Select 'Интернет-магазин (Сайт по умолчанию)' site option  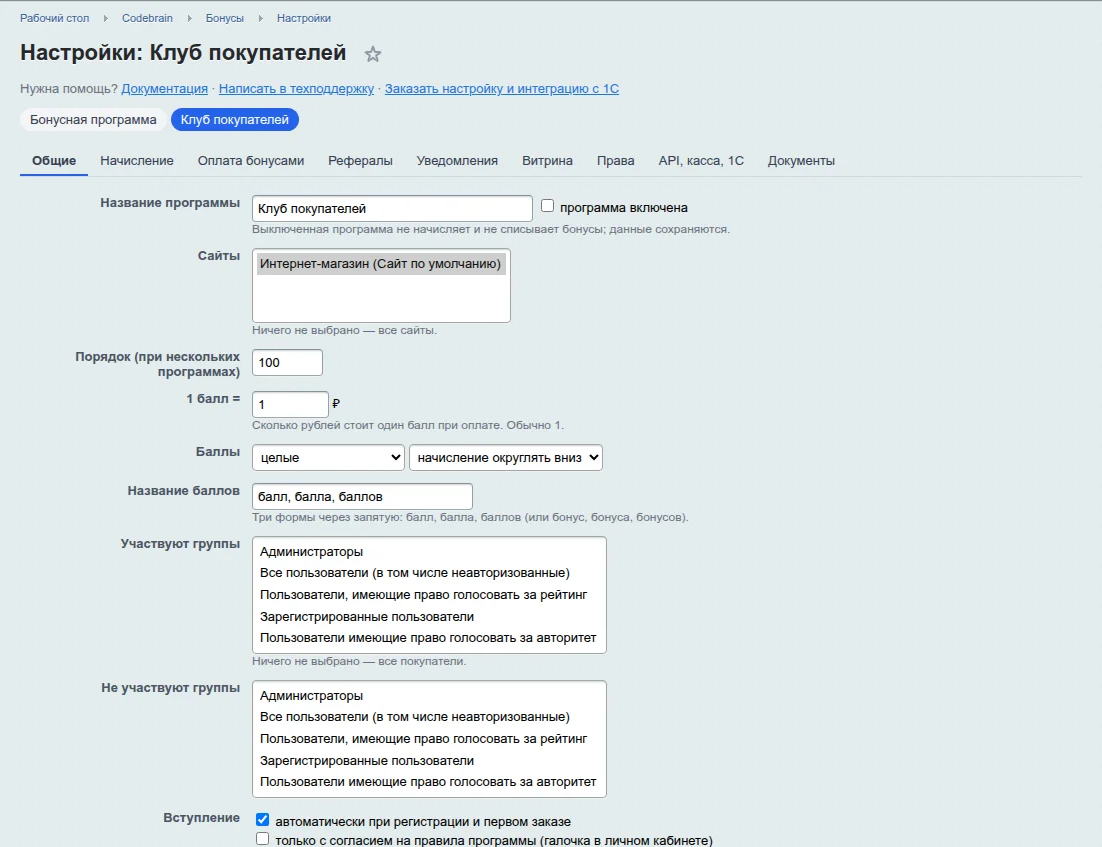pos(381,264)
